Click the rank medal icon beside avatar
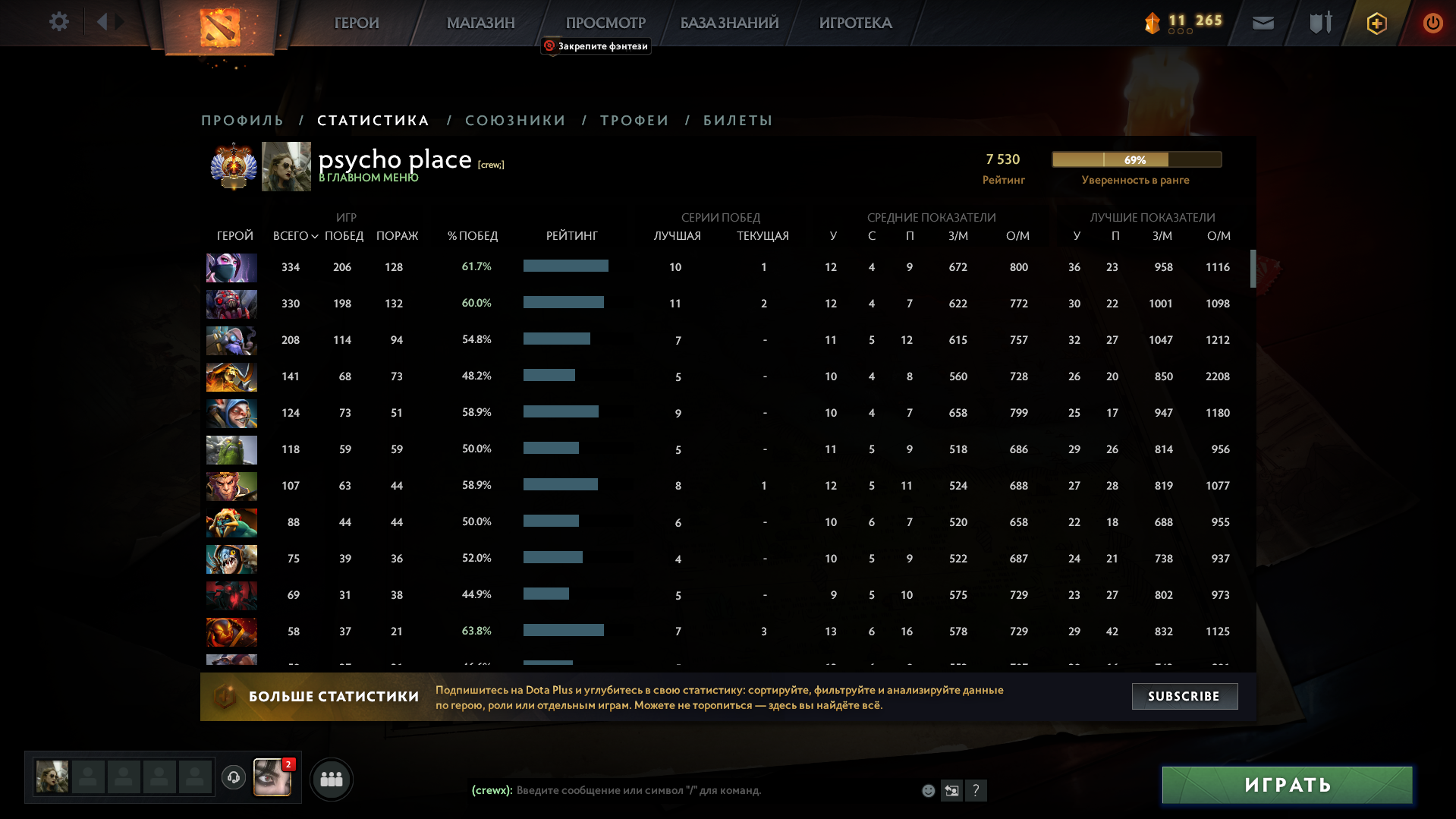 234,166
